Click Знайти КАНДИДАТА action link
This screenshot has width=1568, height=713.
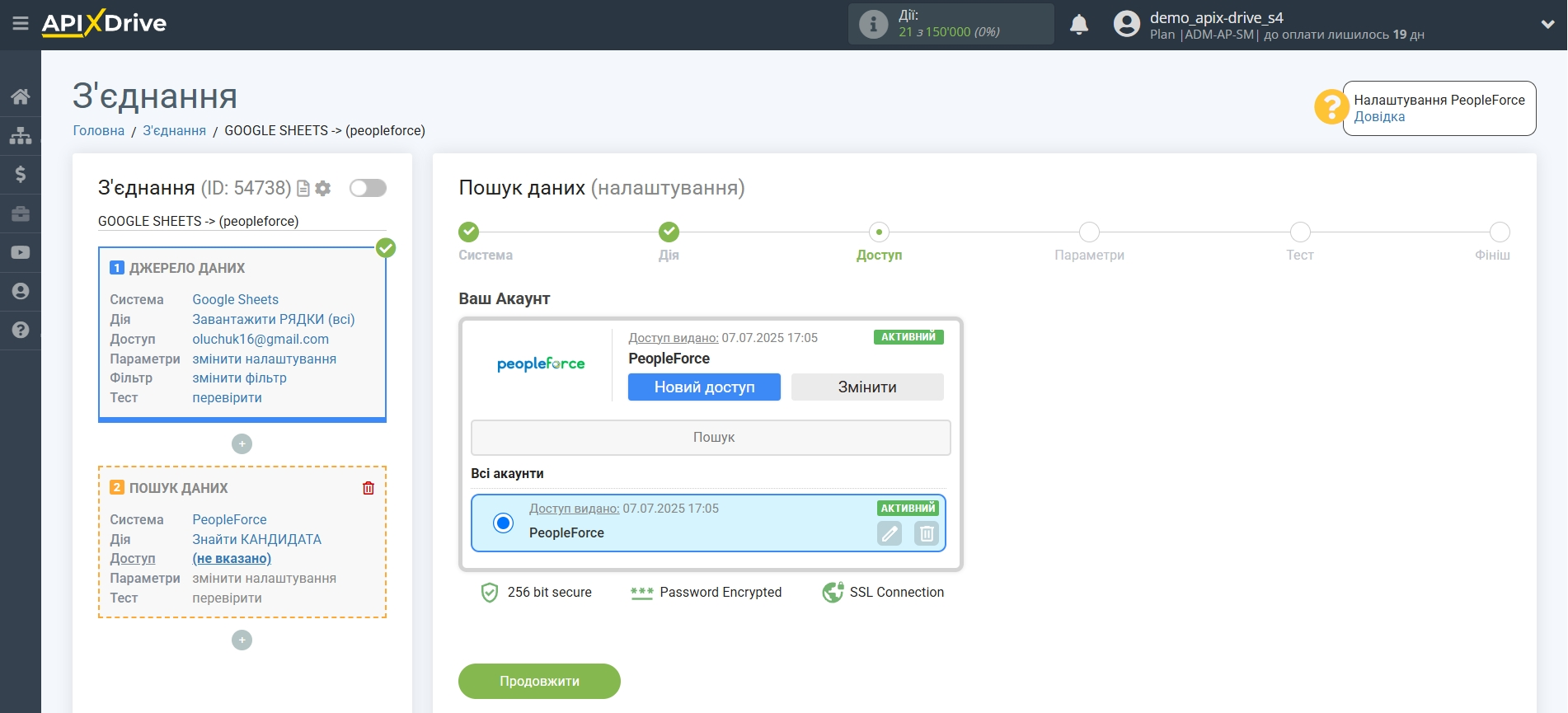(256, 539)
